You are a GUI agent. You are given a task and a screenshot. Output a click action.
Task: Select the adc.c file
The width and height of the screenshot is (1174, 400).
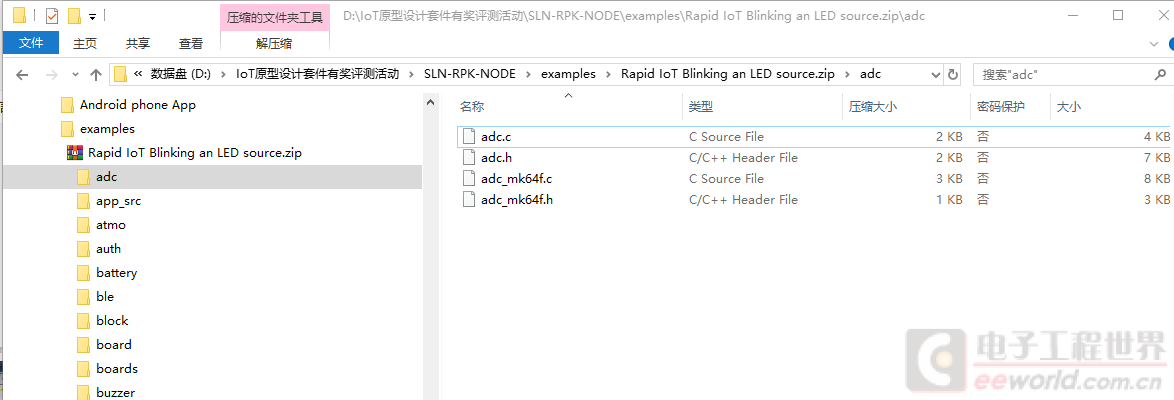(x=496, y=137)
